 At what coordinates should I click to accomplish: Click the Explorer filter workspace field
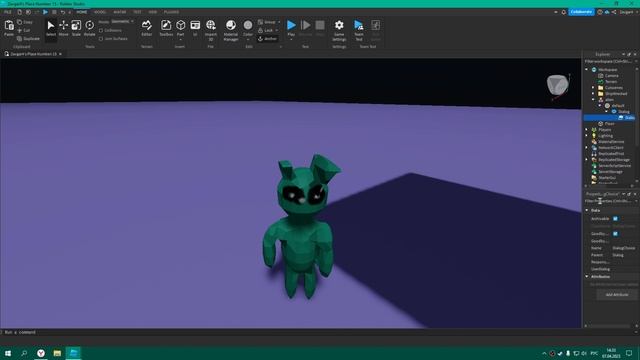pos(608,62)
